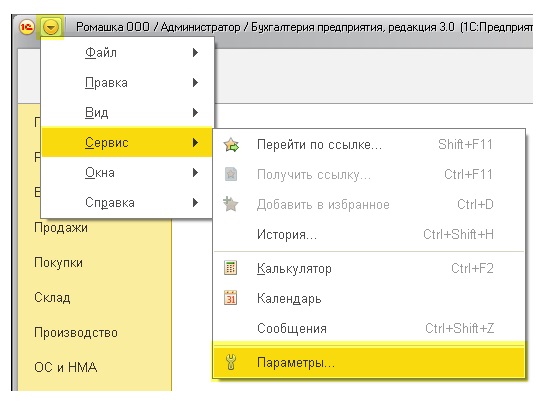Expand the Окна submenu arrow

tap(195, 173)
